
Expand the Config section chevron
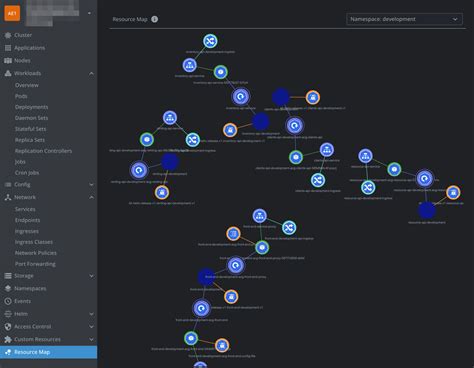91,185
